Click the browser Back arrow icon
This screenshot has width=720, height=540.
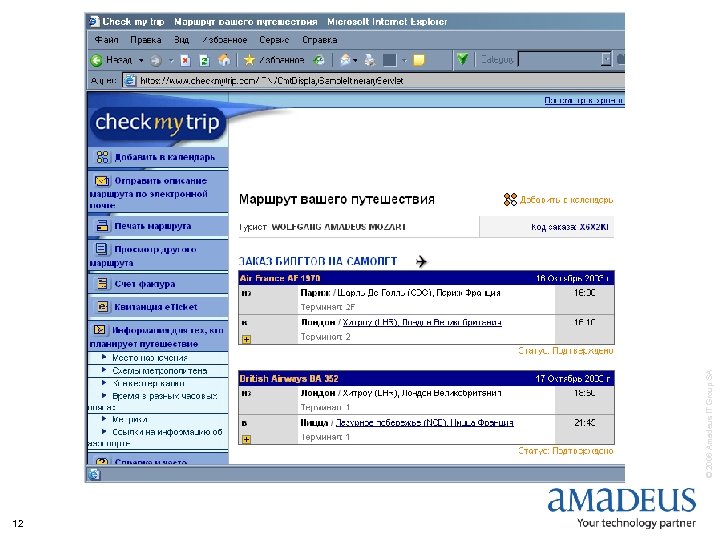click(x=96, y=60)
